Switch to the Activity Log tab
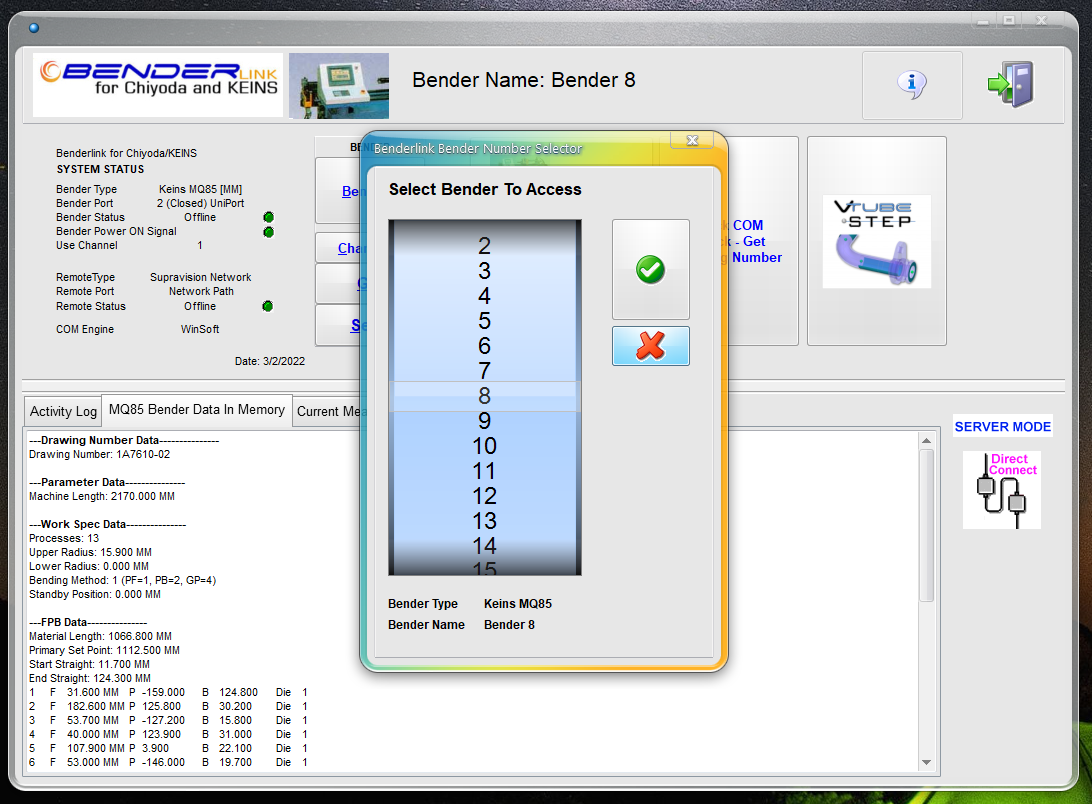 [x=63, y=411]
